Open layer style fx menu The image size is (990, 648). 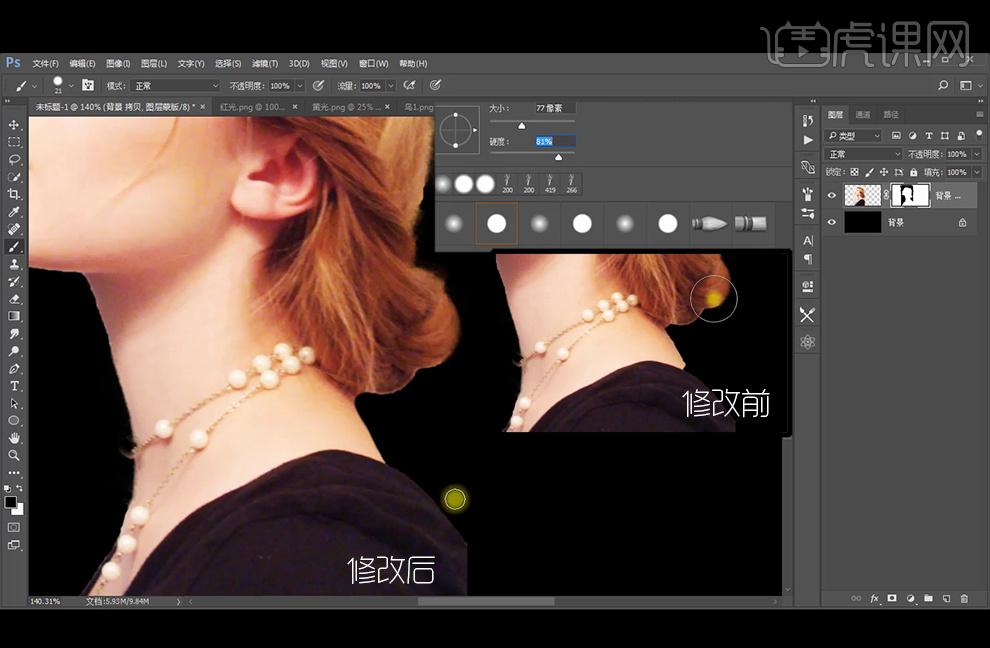click(x=874, y=598)
